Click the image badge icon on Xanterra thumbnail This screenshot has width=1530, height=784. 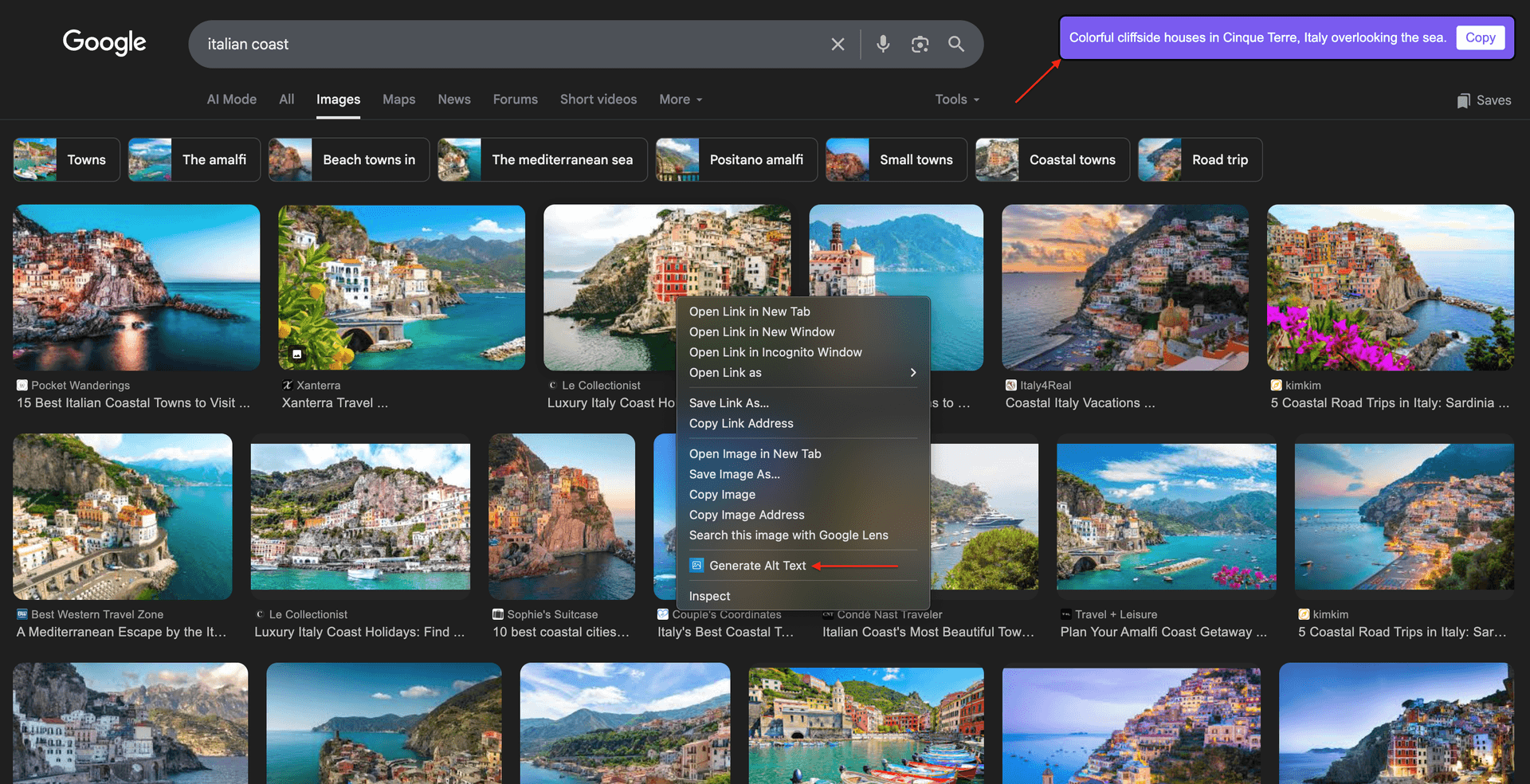[x=296, y=353]
